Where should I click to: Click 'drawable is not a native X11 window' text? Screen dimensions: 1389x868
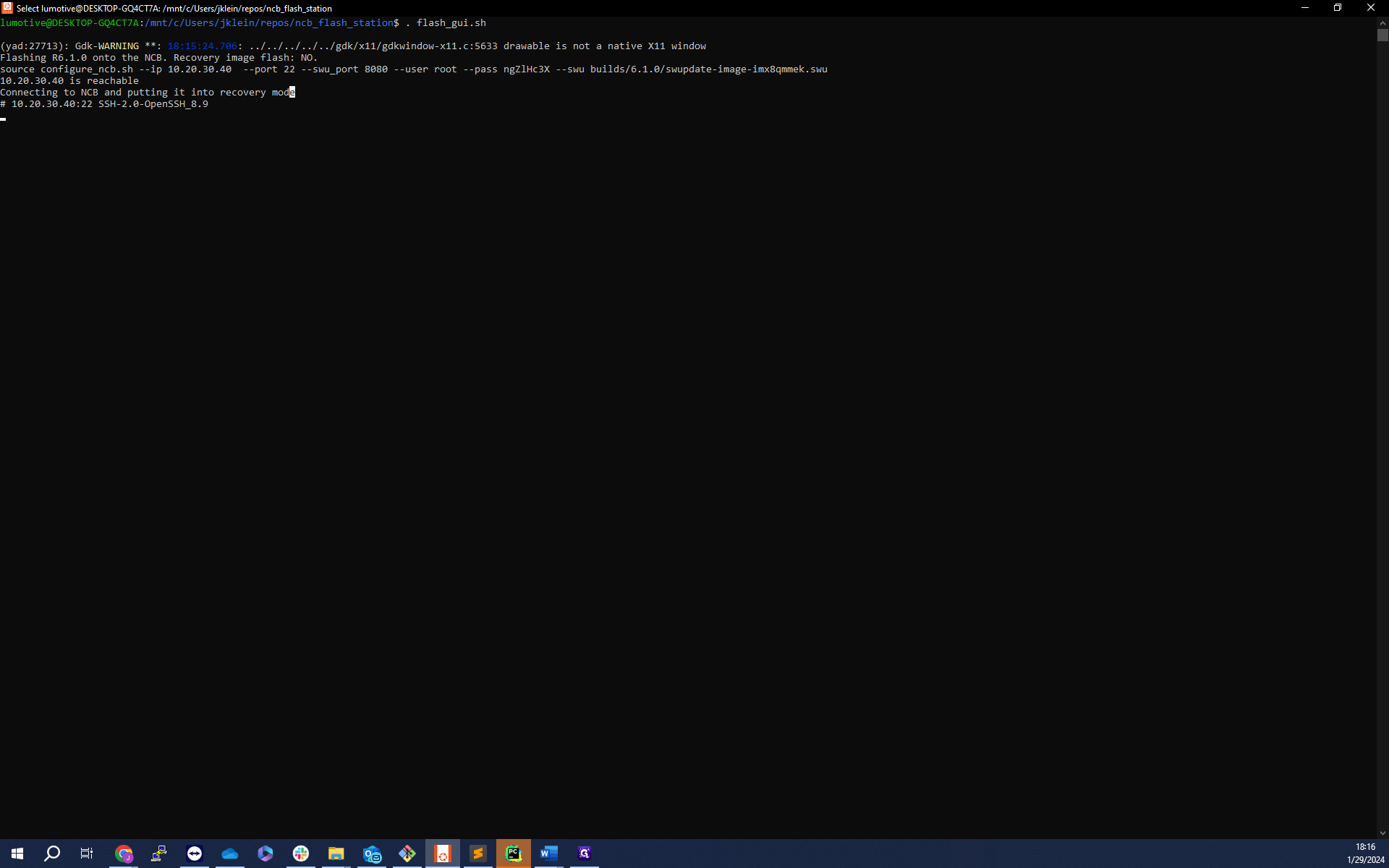tap(605, 46)
